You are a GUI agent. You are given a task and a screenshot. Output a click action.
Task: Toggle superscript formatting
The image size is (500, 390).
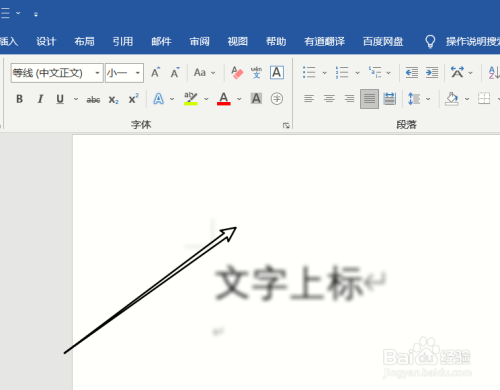[x=133, y=99]
